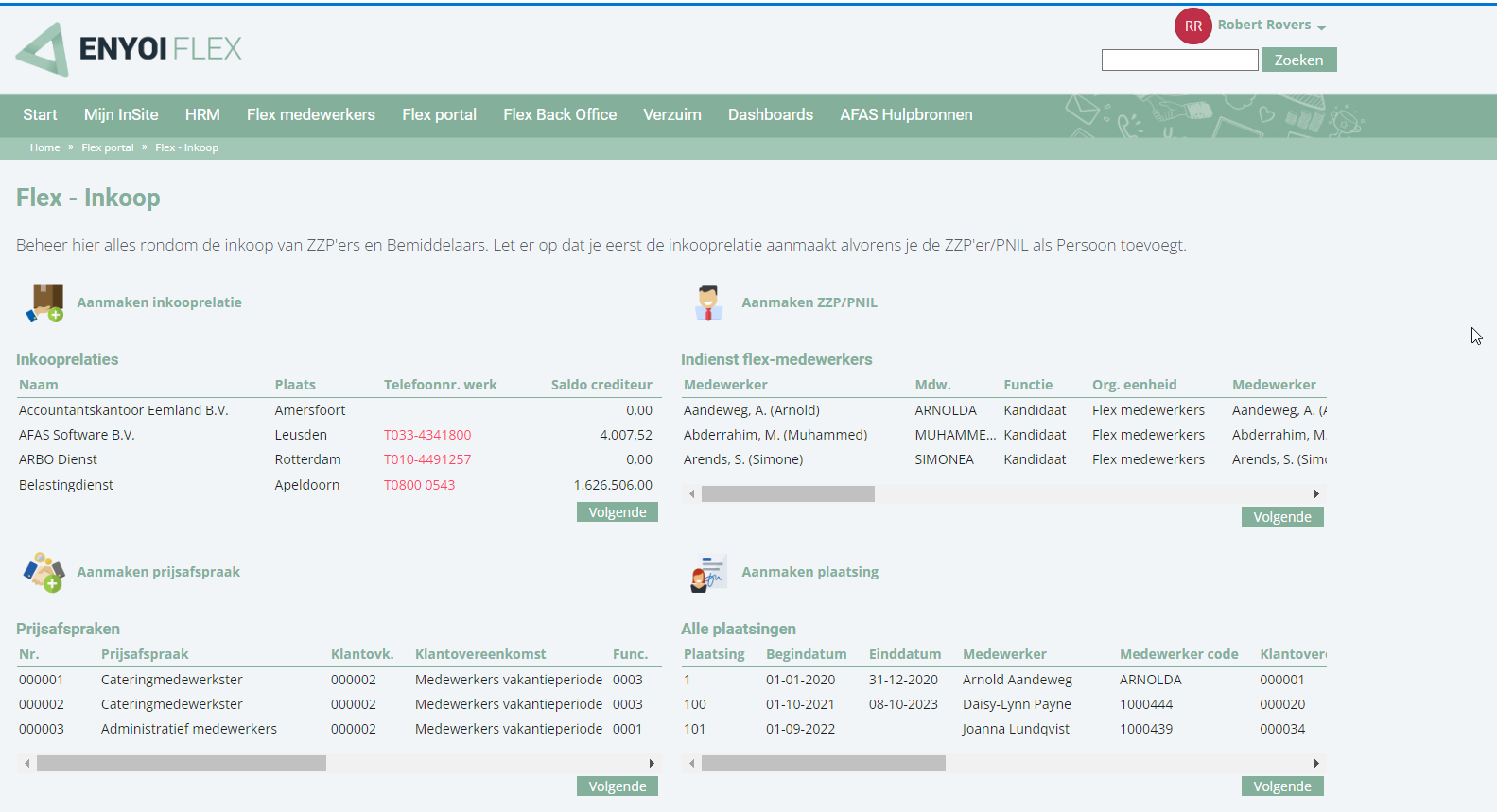Click the search input field
Image resolution: width=1497 pixels, height=812 pixels.
[x=1180, y=60]
